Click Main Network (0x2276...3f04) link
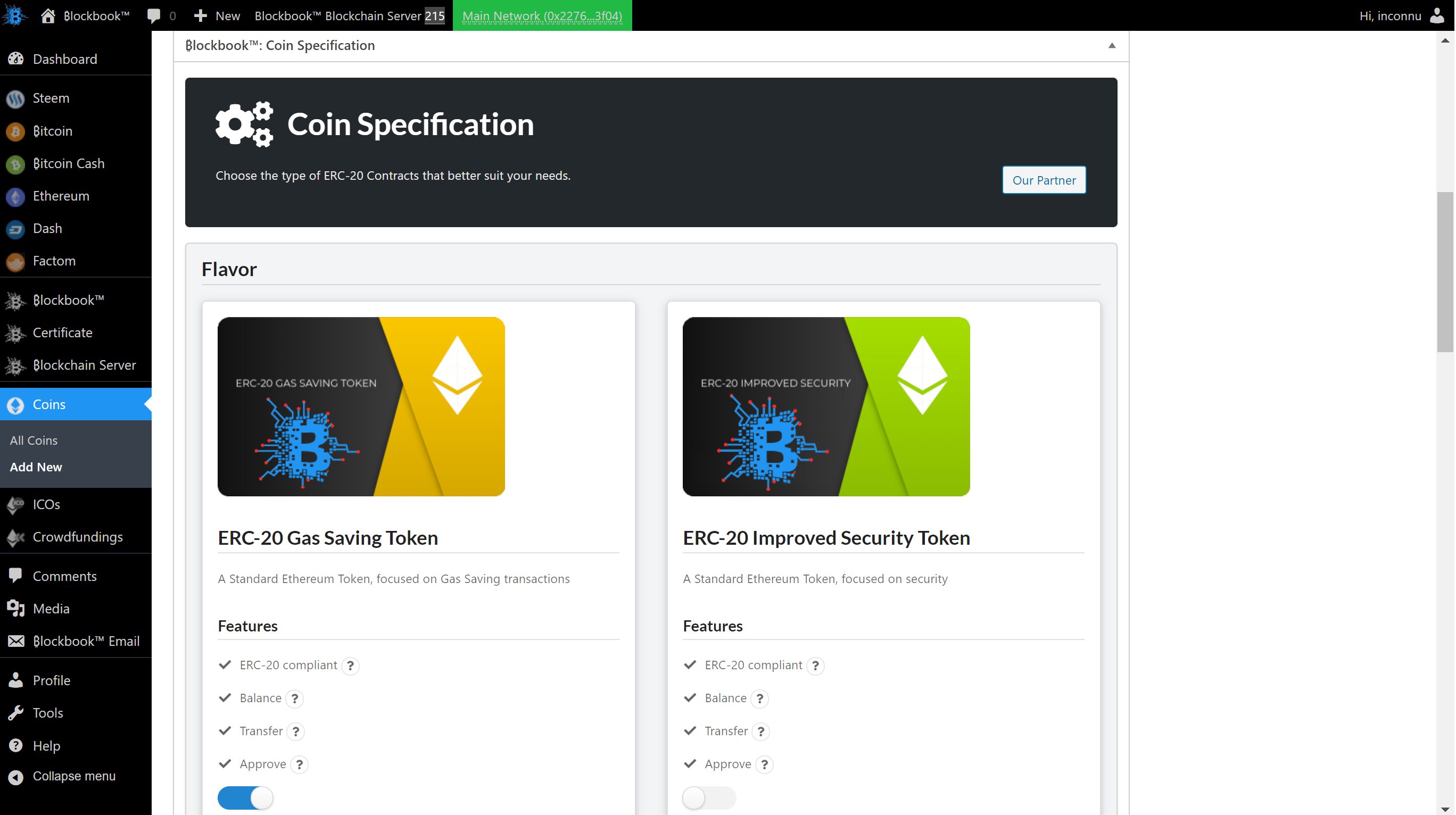This screenshot has height=815, width=1456. [x=542, y=15]
